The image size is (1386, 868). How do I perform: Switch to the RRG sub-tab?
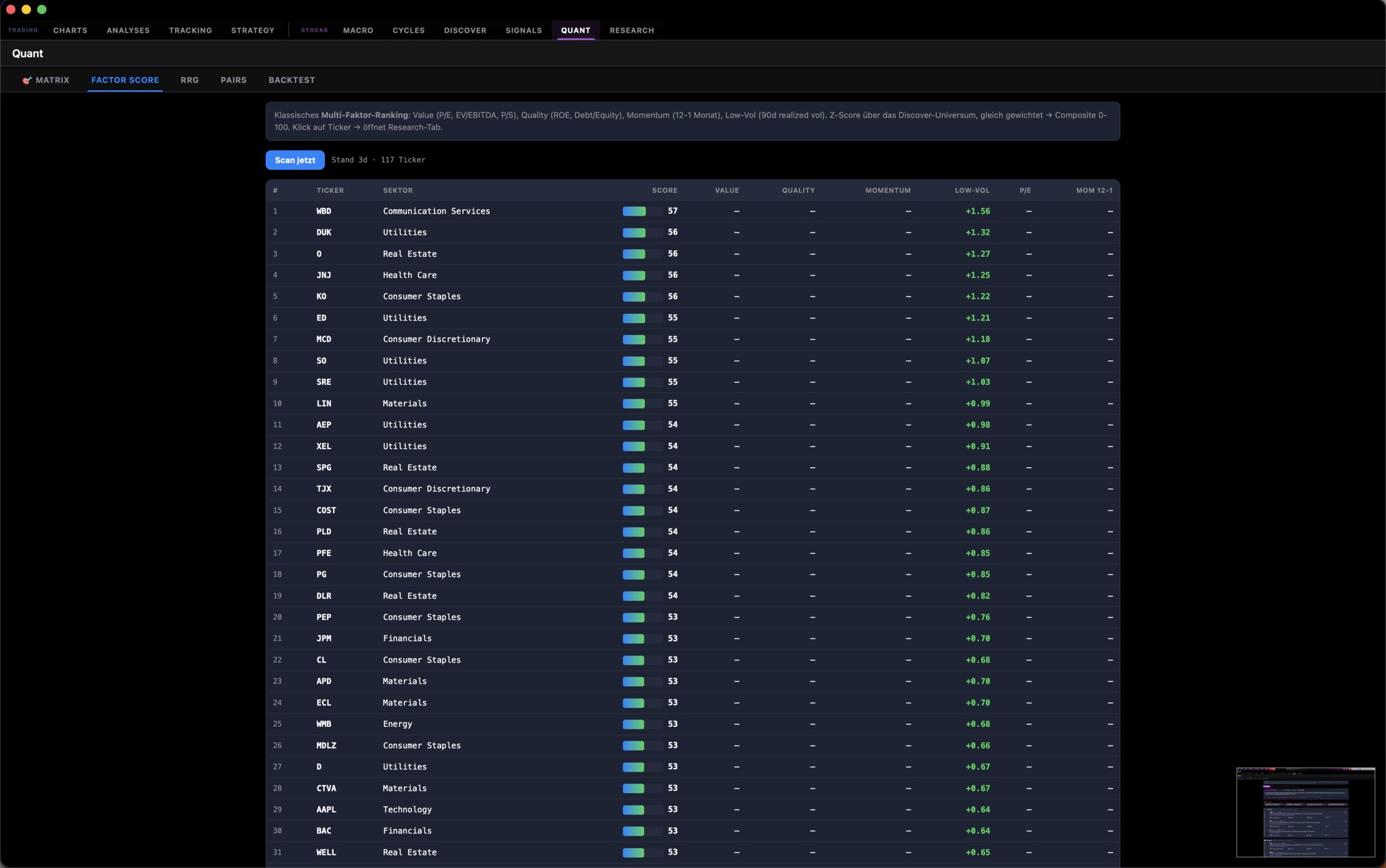190,80
